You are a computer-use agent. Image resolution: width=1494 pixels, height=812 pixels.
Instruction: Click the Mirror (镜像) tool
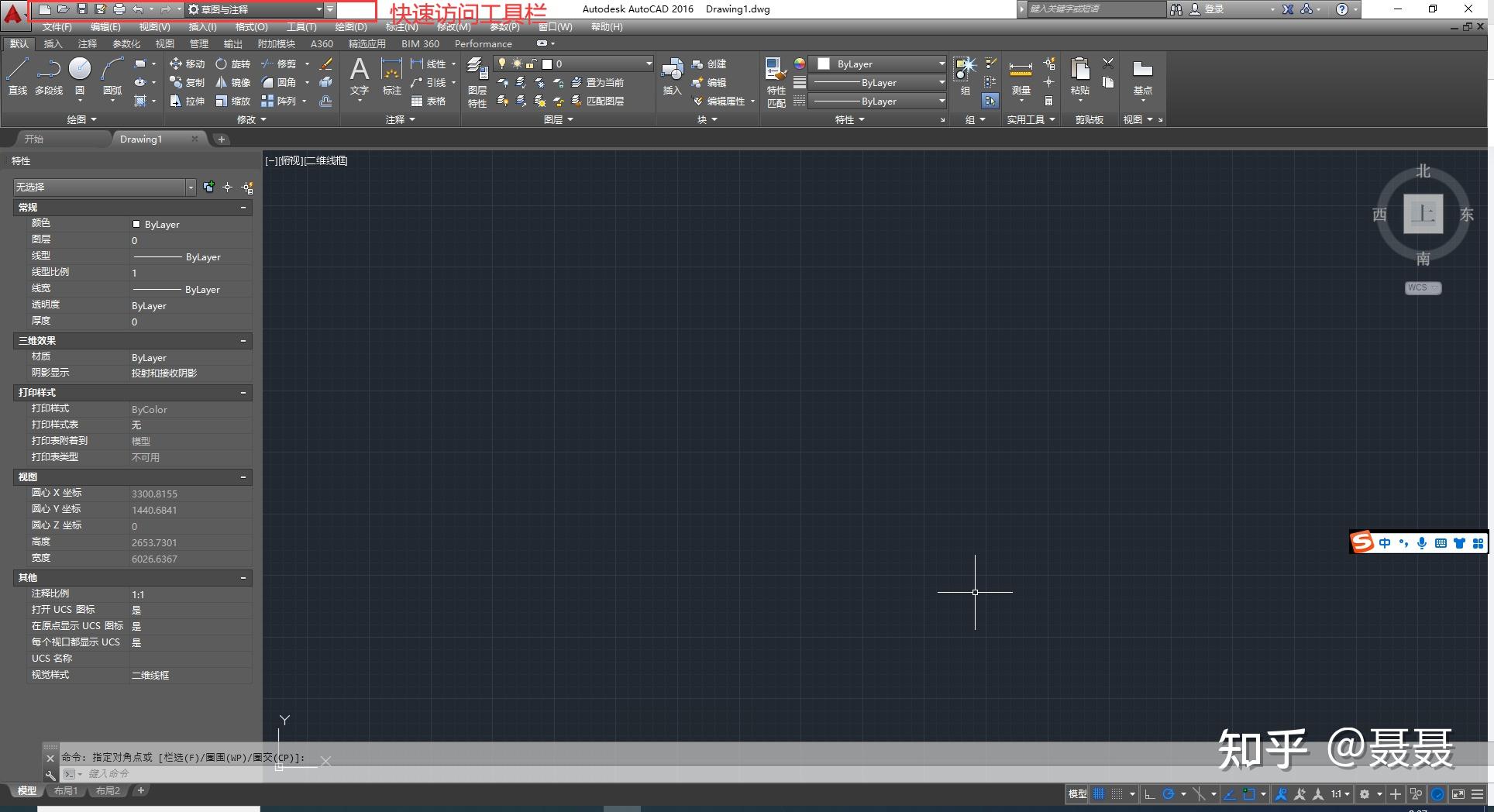[232, 82]
